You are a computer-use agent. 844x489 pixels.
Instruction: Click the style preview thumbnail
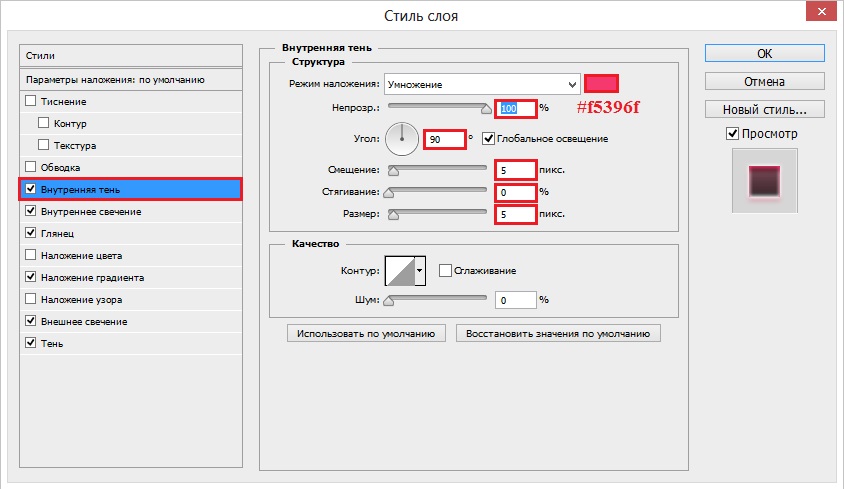[764, 181]
